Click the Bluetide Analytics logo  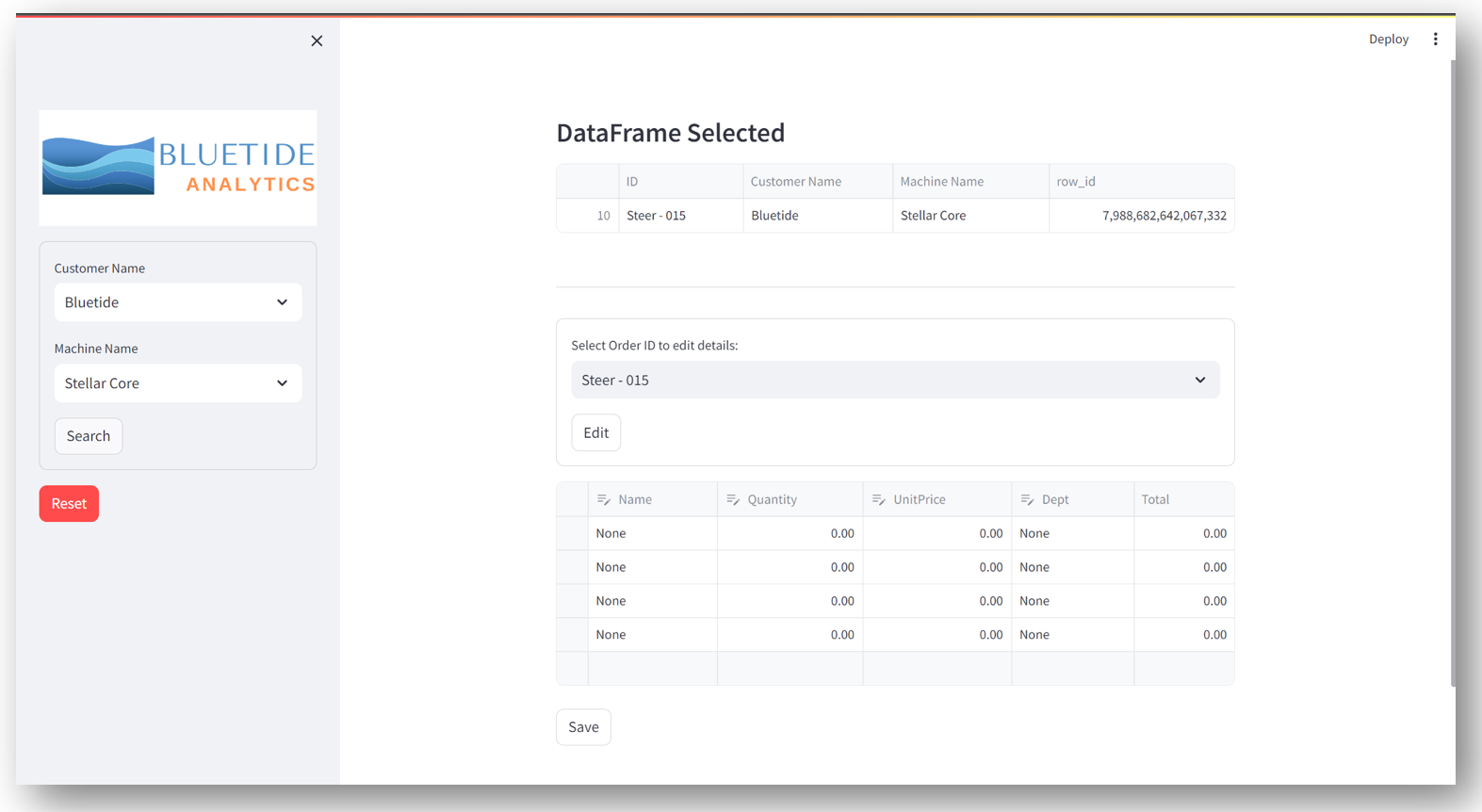pyautogui.click(x=178, y=167)
